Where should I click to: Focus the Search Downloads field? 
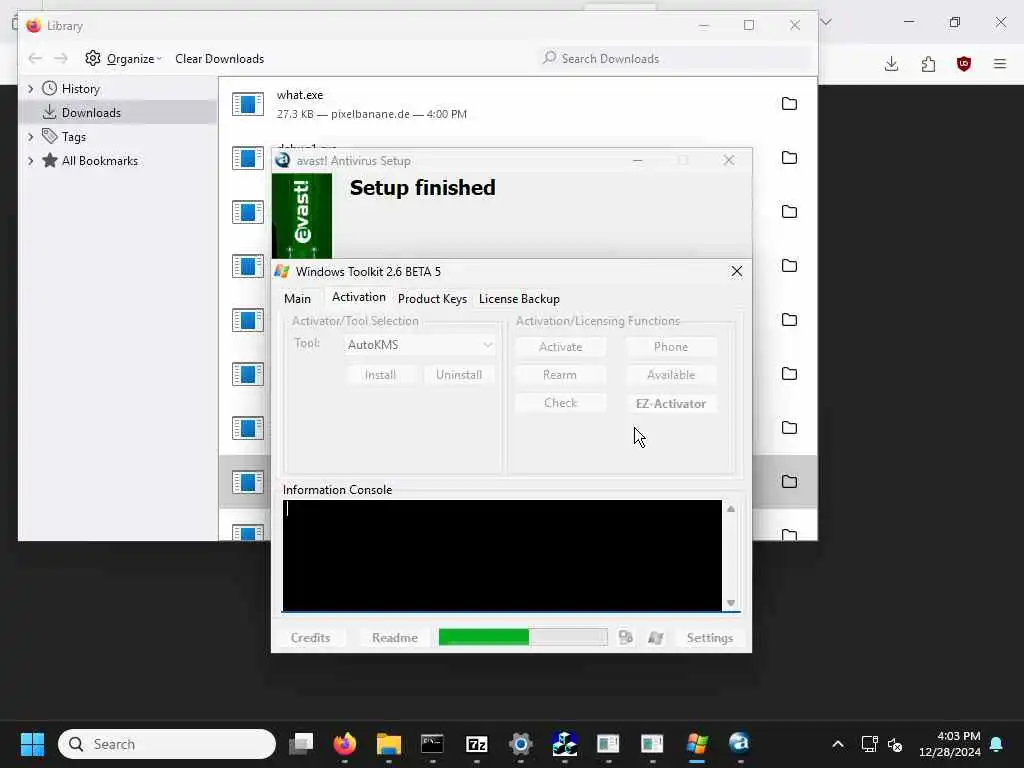coord(676,59)
